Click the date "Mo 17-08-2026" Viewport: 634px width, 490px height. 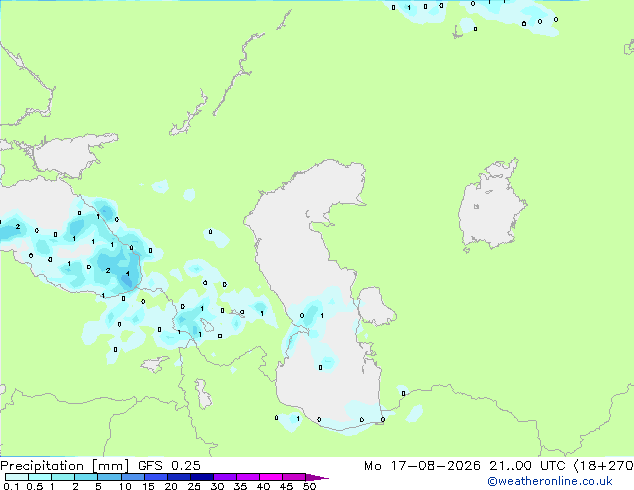(x=422, y=466)
